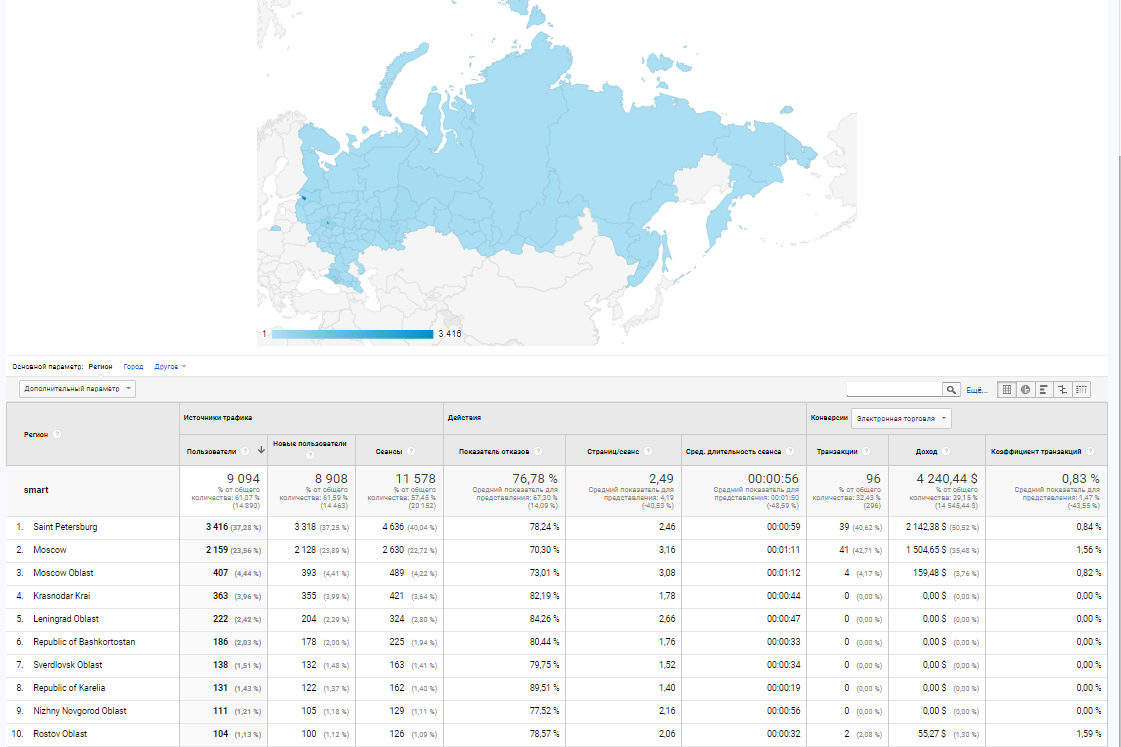The image size is (1121, 747).
Task: Open the Электронная торговля conversions dropdown
Action: click(x=901, y=418)
